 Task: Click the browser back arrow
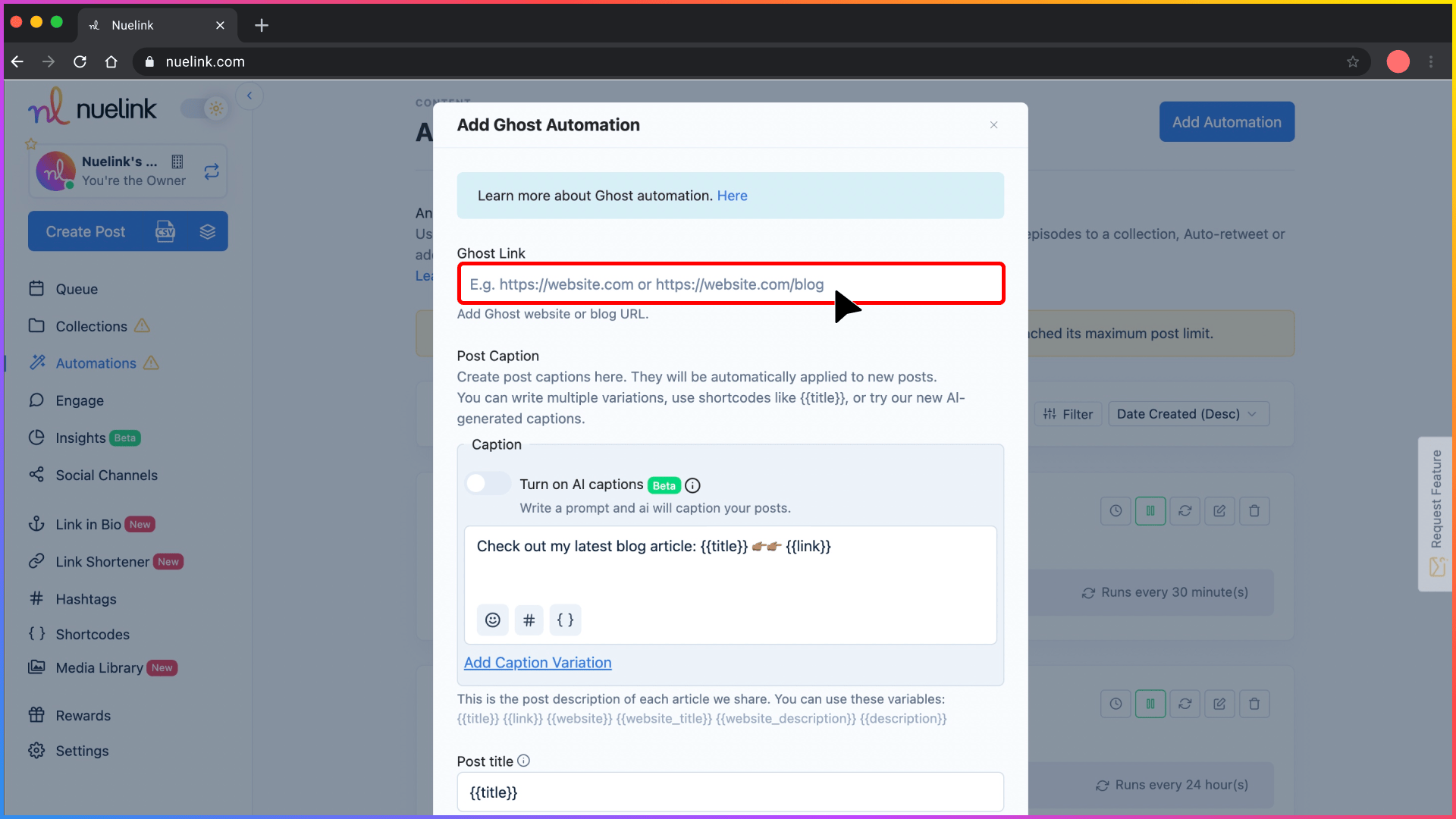click(x=17, y=61)
